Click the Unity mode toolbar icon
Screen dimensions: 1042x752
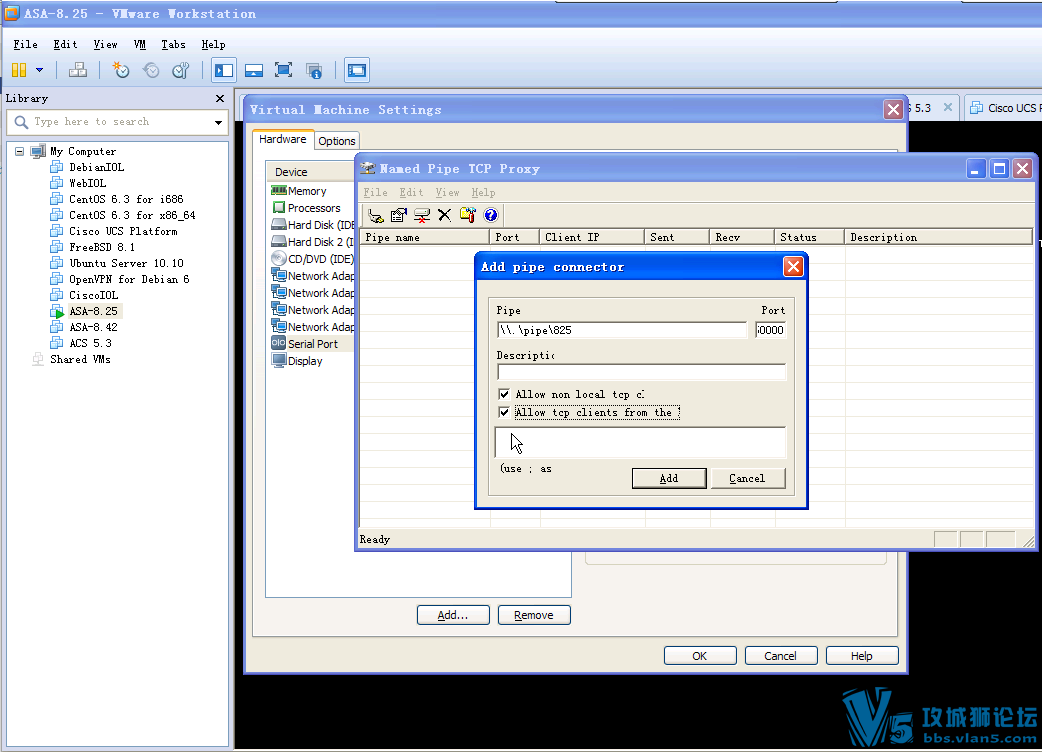coord(314,70)
